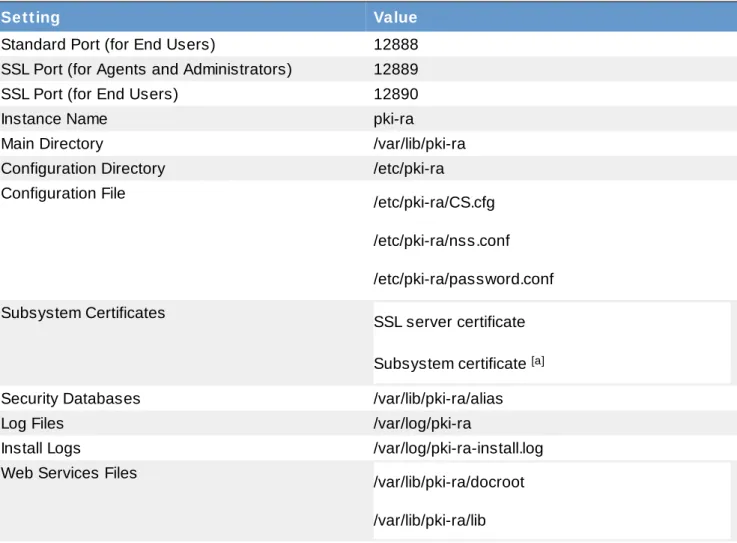Click the 'Security Databases' label
The height and width of the screenshot is (543, 737).
coord(71,399)
